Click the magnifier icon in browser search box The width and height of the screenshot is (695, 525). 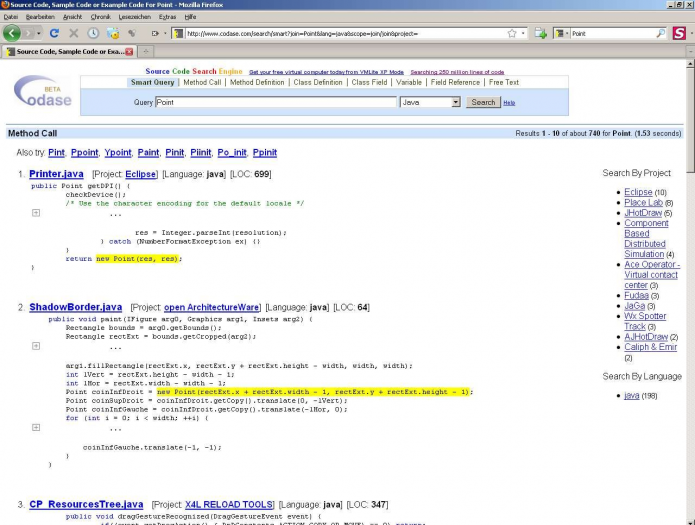tap(660, 33)
